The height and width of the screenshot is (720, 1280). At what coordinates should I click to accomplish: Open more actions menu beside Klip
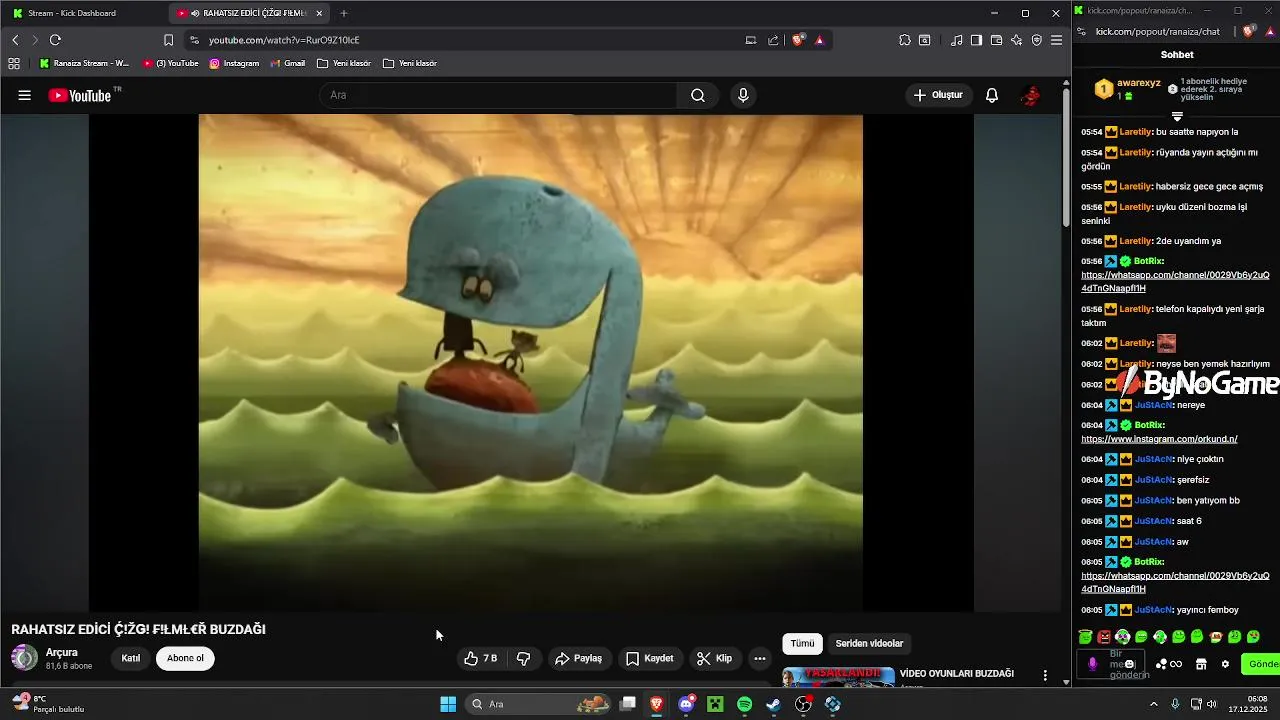(x=760, y=658)
